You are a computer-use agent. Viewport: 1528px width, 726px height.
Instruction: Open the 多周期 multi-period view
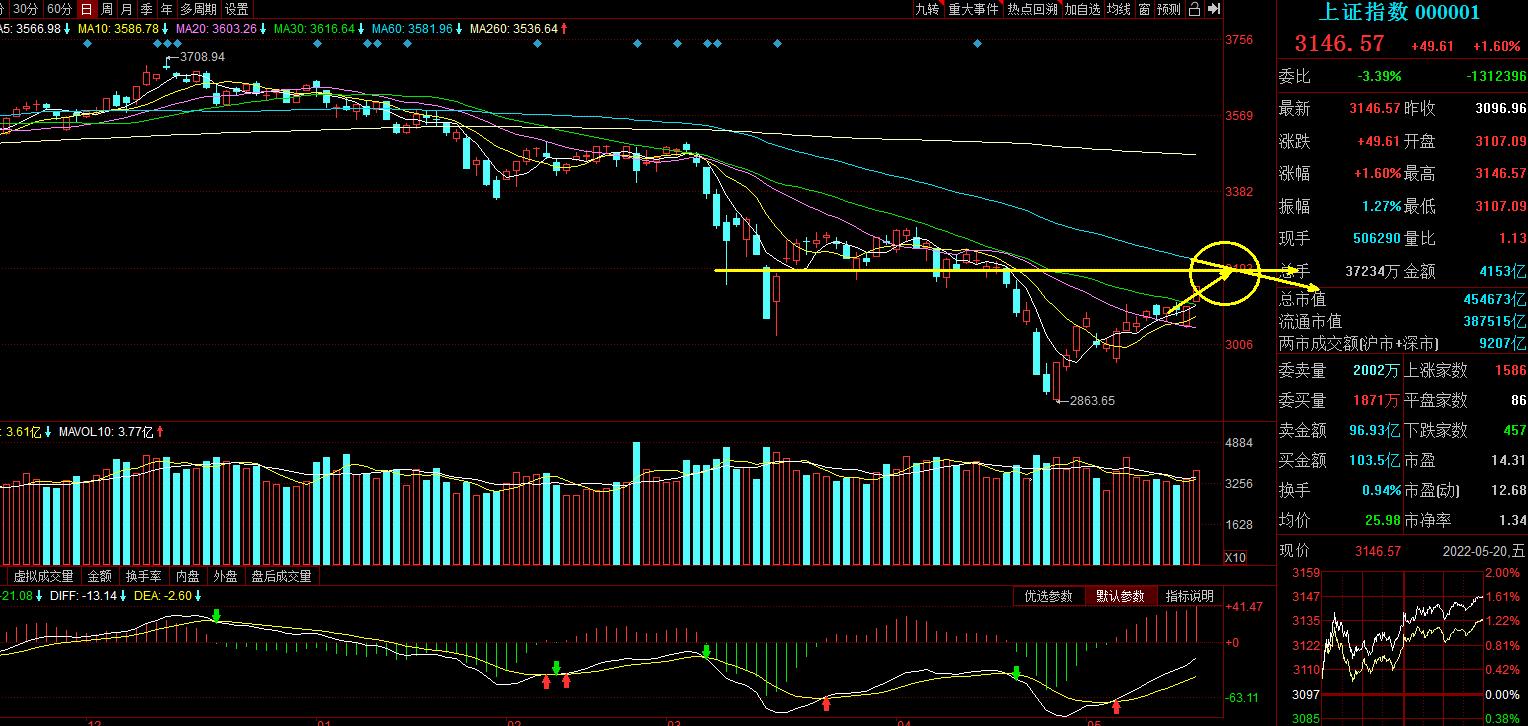[198, 9]
